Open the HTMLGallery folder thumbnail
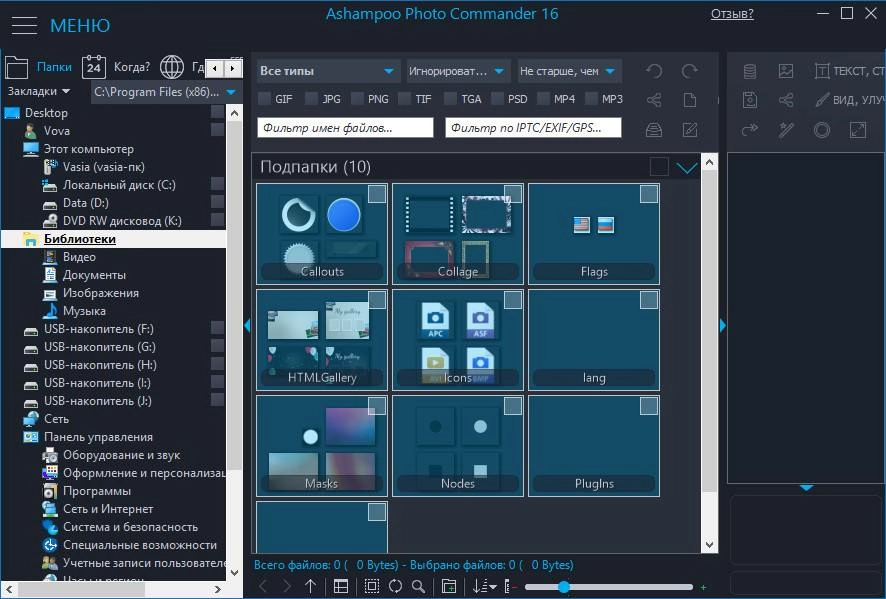The height and width of the screenshot is (599, 886). pos(322,340)
